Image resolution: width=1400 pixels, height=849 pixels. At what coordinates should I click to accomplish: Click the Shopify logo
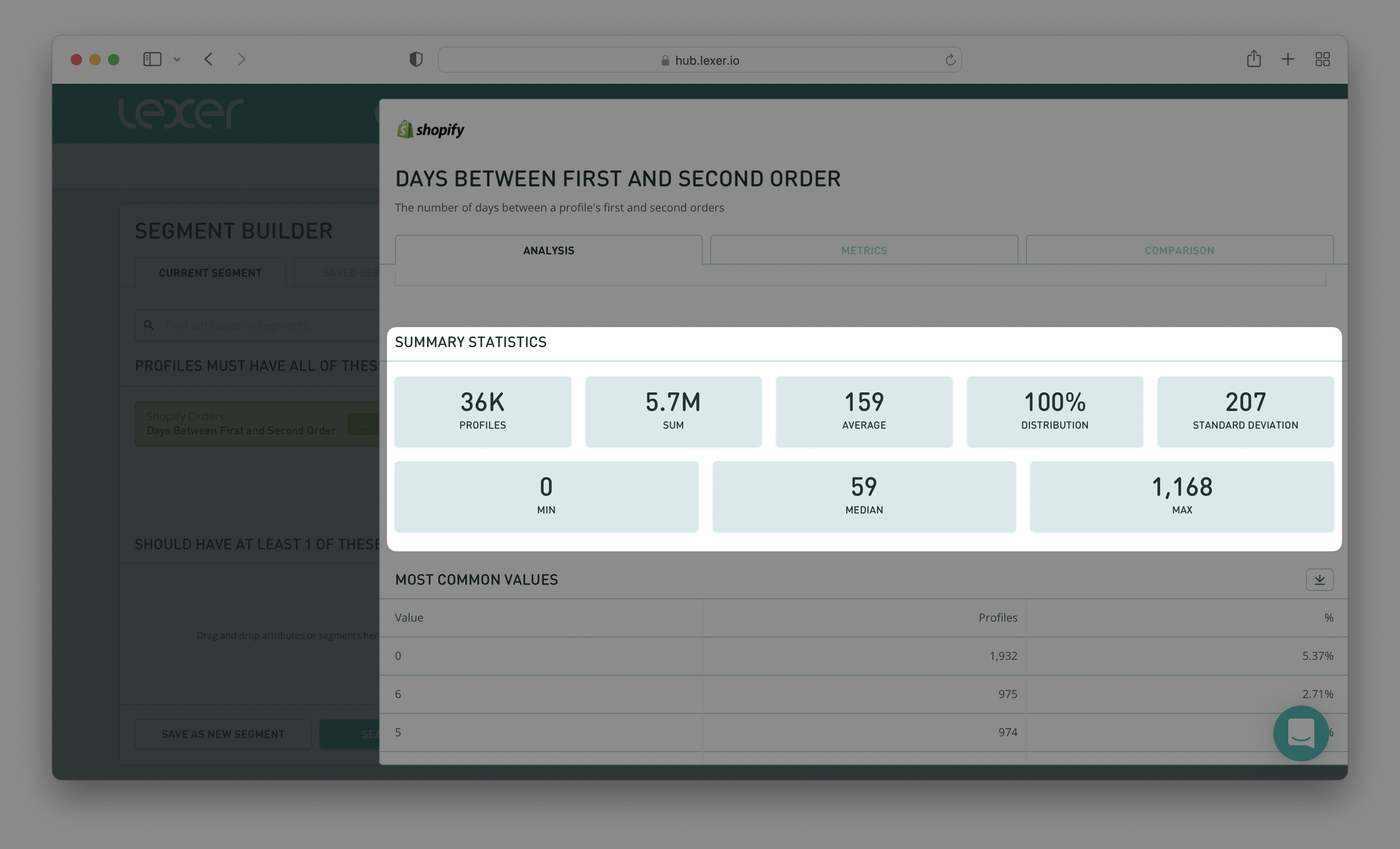click(x=430, y=130)
